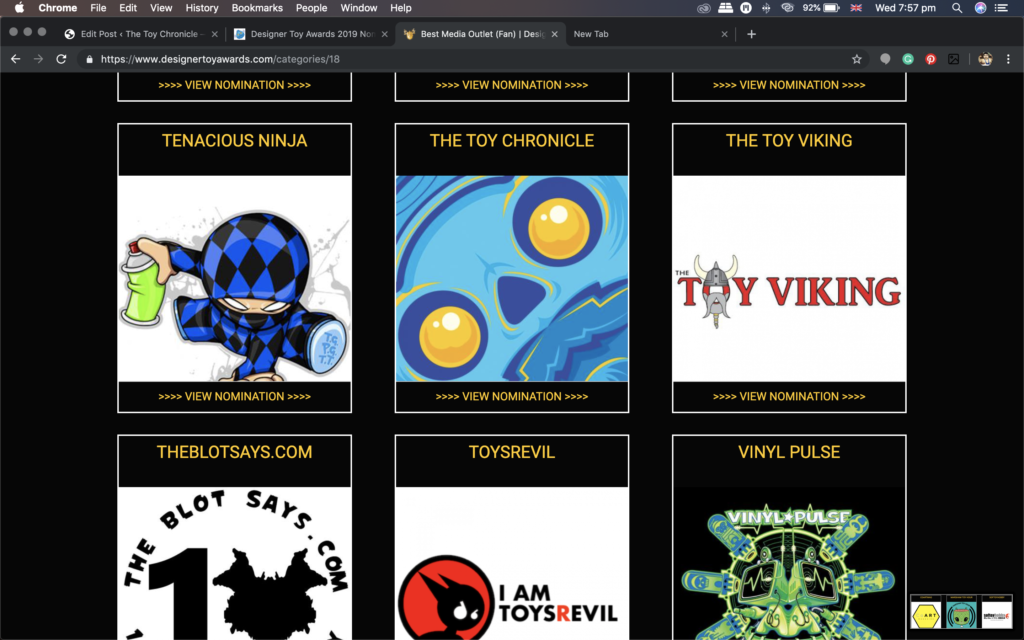Open the Pinterest extension
Viewport: 1024px width, 640px height.
931,59
